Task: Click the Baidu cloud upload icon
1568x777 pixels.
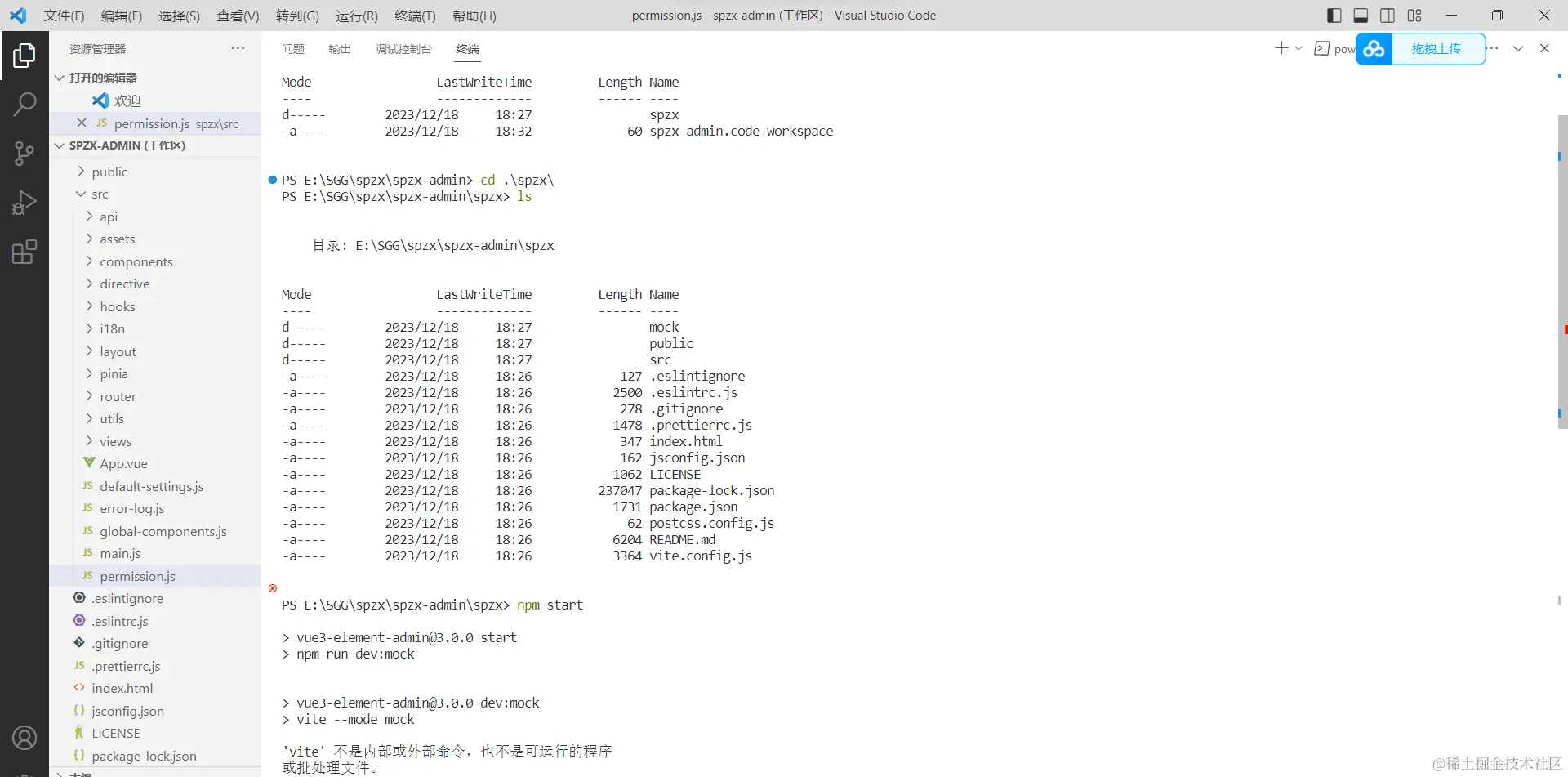Action: coord(1374,49)
